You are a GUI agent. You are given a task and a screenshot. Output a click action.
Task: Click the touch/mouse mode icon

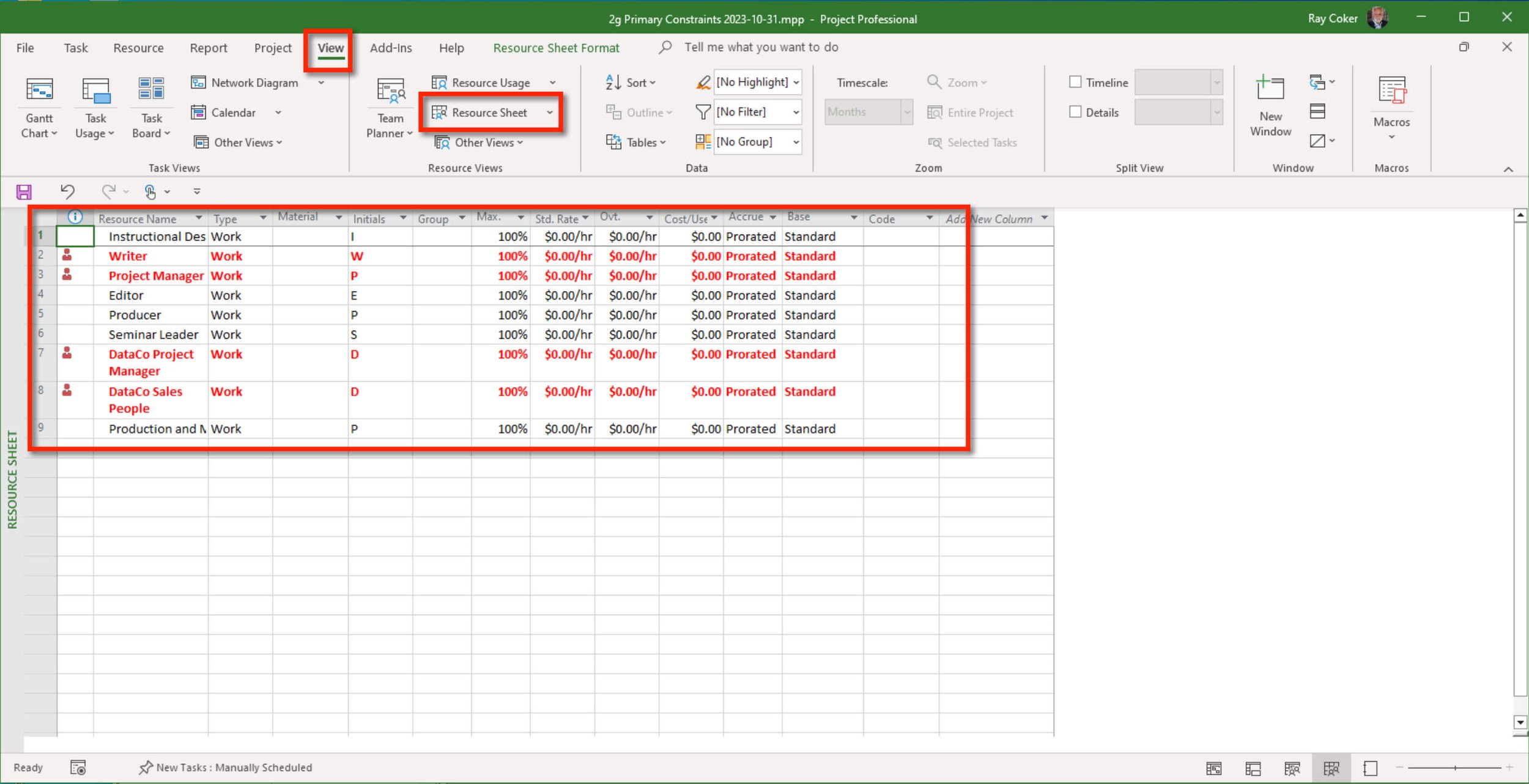coord(150,192)
